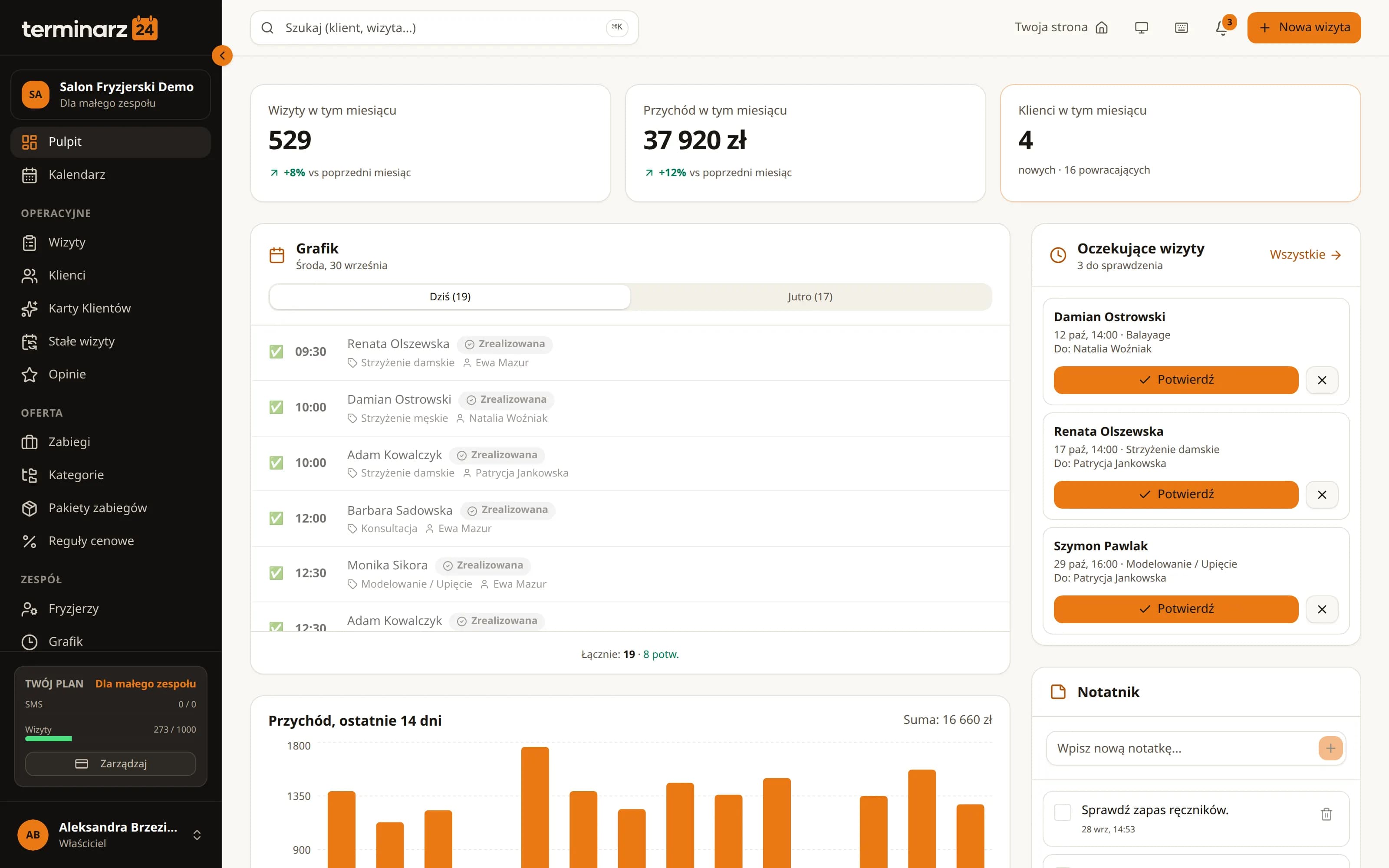Open Barbara Sadowska's 12:00 visit

coord(630,518)
